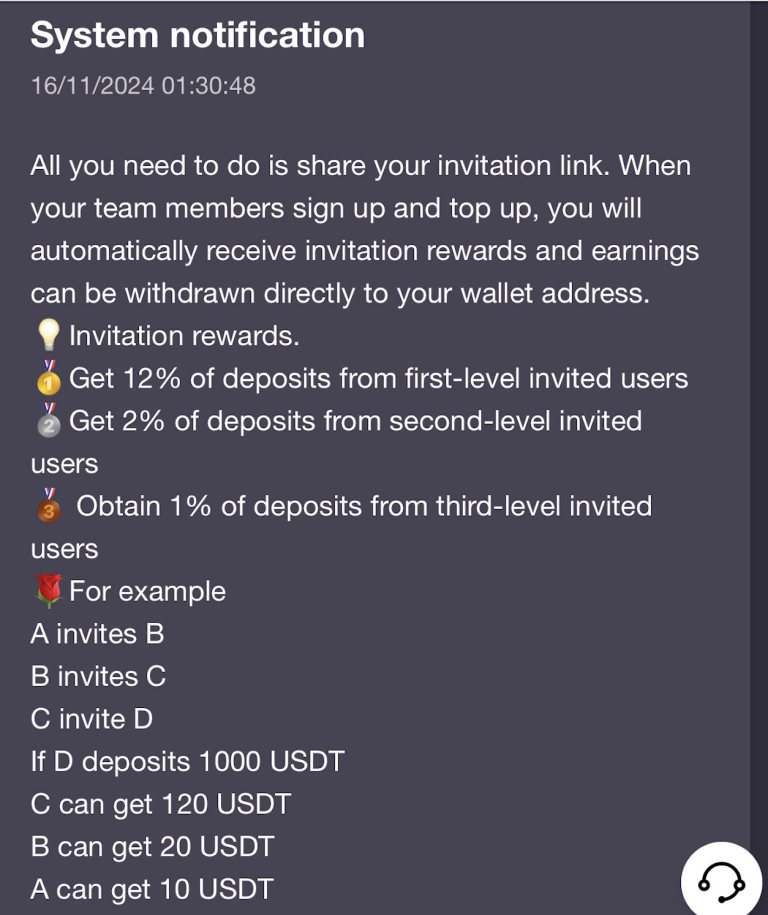Click the 16/11/2024 01:30:48 timestamp
Screen dimensions: 768x915
tap(143, 85)
